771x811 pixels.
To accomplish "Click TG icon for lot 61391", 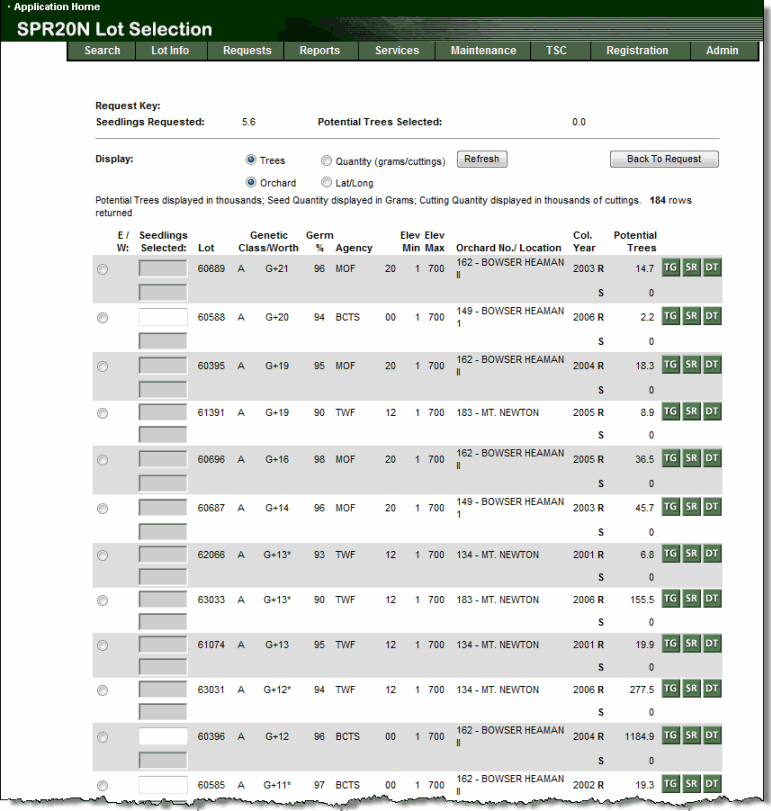I will [x=671, y=411].
